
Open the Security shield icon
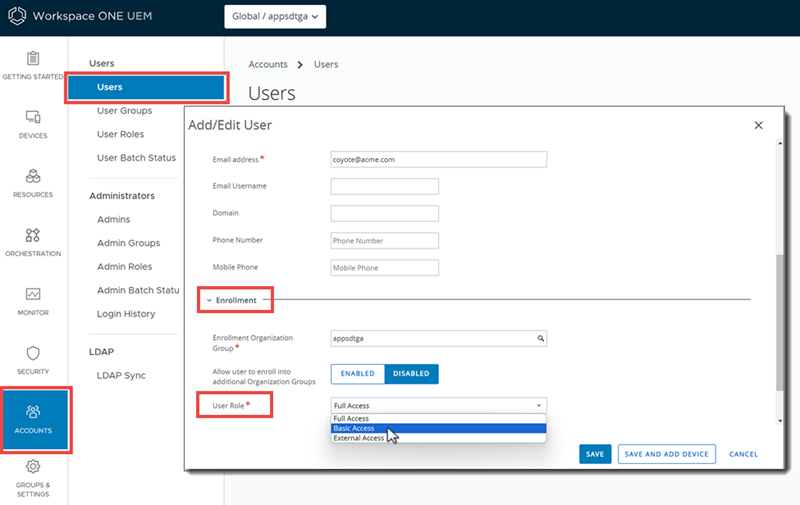33,353
